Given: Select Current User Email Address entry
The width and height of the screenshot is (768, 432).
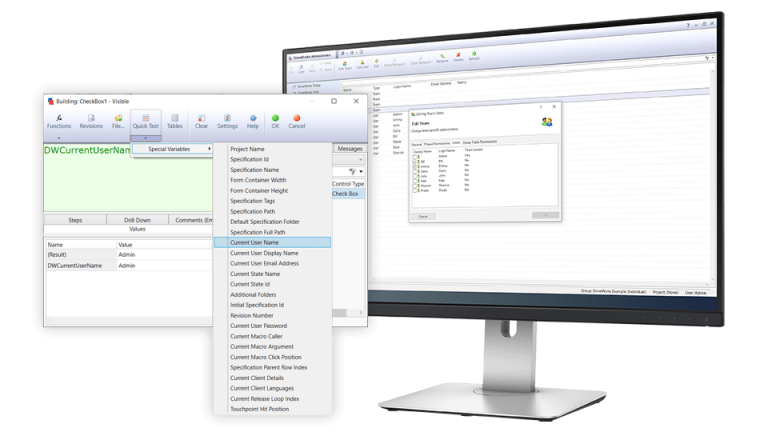Looking at the screenshot, I should click(264, 264).
